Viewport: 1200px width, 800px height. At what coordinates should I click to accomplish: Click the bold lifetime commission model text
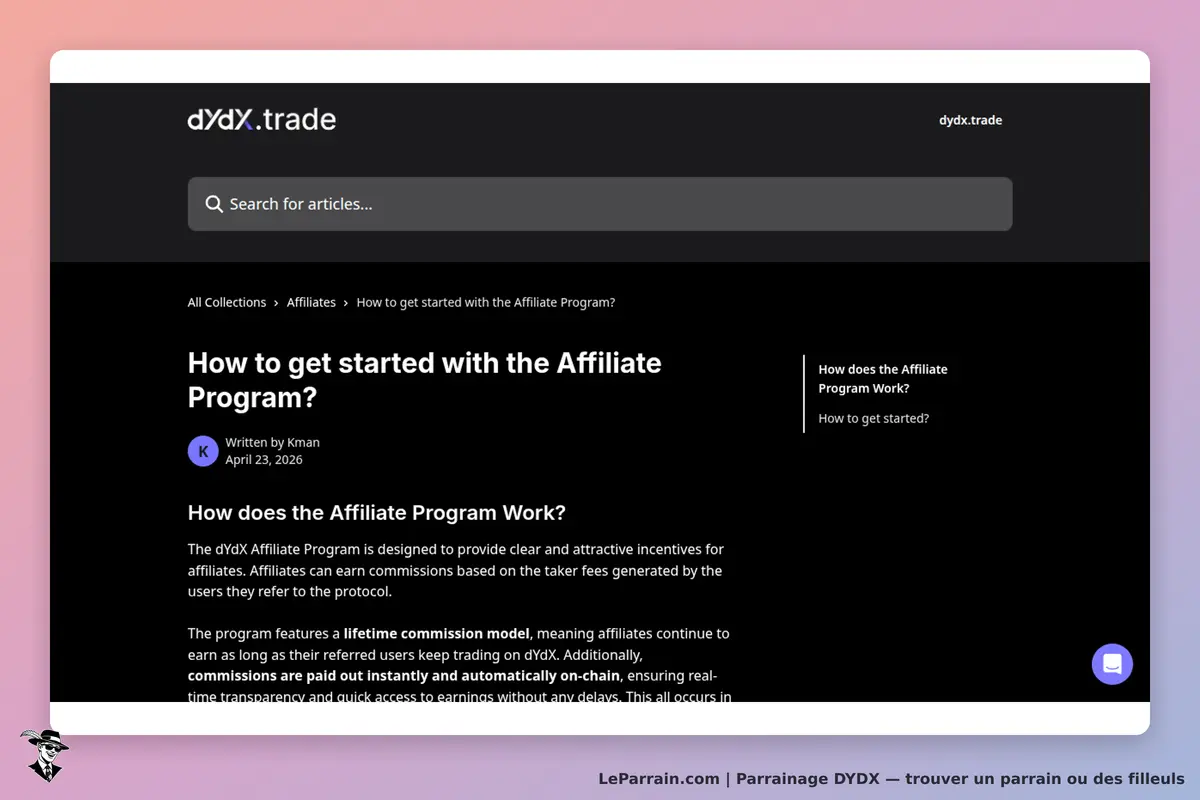(438, 633)
